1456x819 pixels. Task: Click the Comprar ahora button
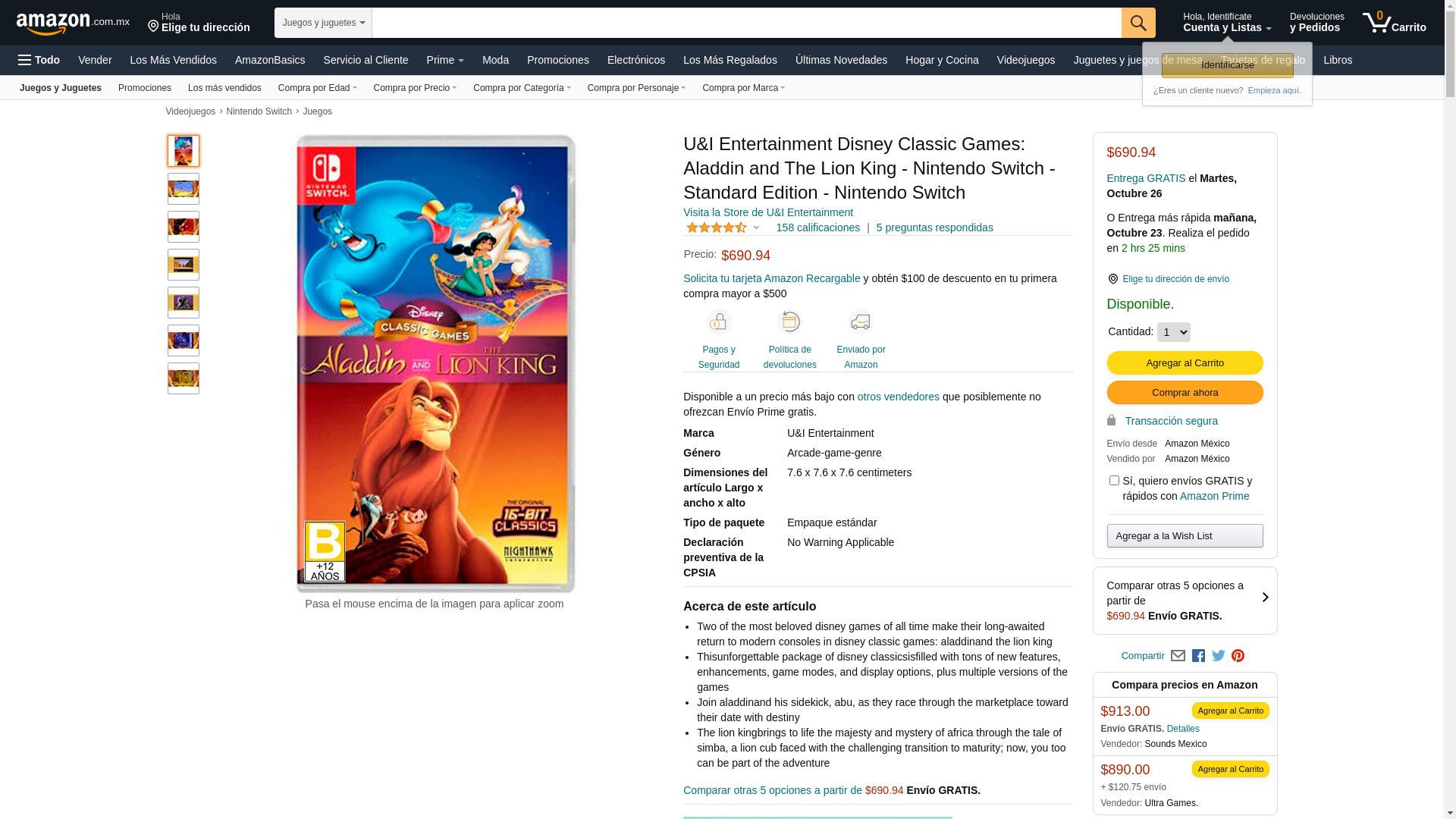pos(1185,392)
